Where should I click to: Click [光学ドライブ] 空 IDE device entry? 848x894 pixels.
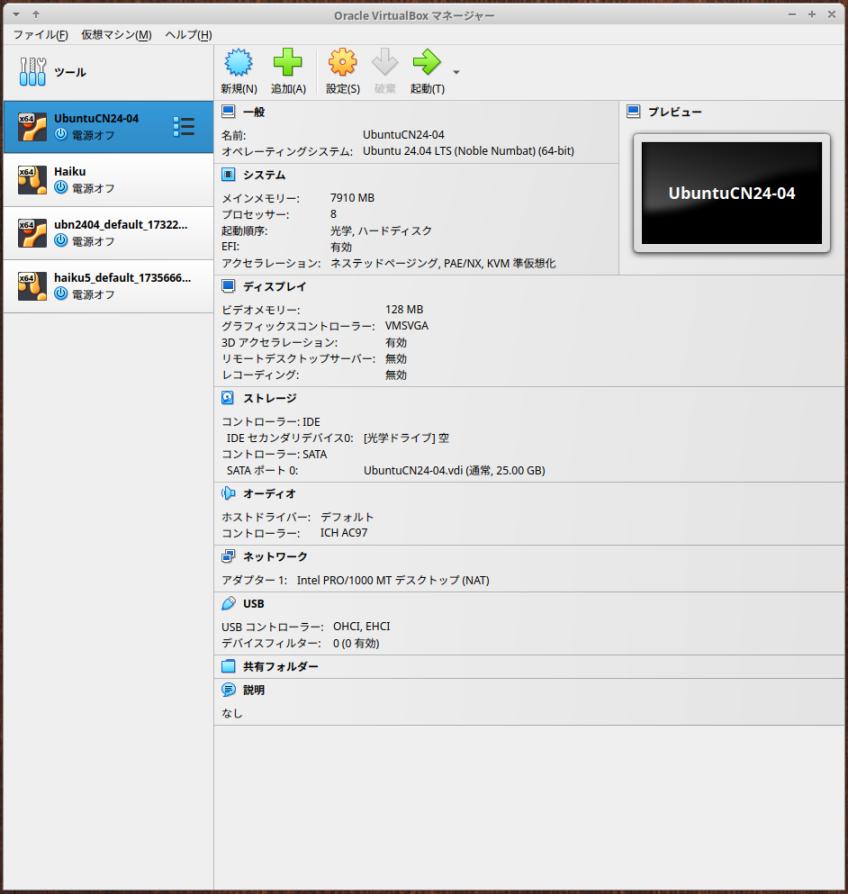pyautogui.click(x=406, y=438)
